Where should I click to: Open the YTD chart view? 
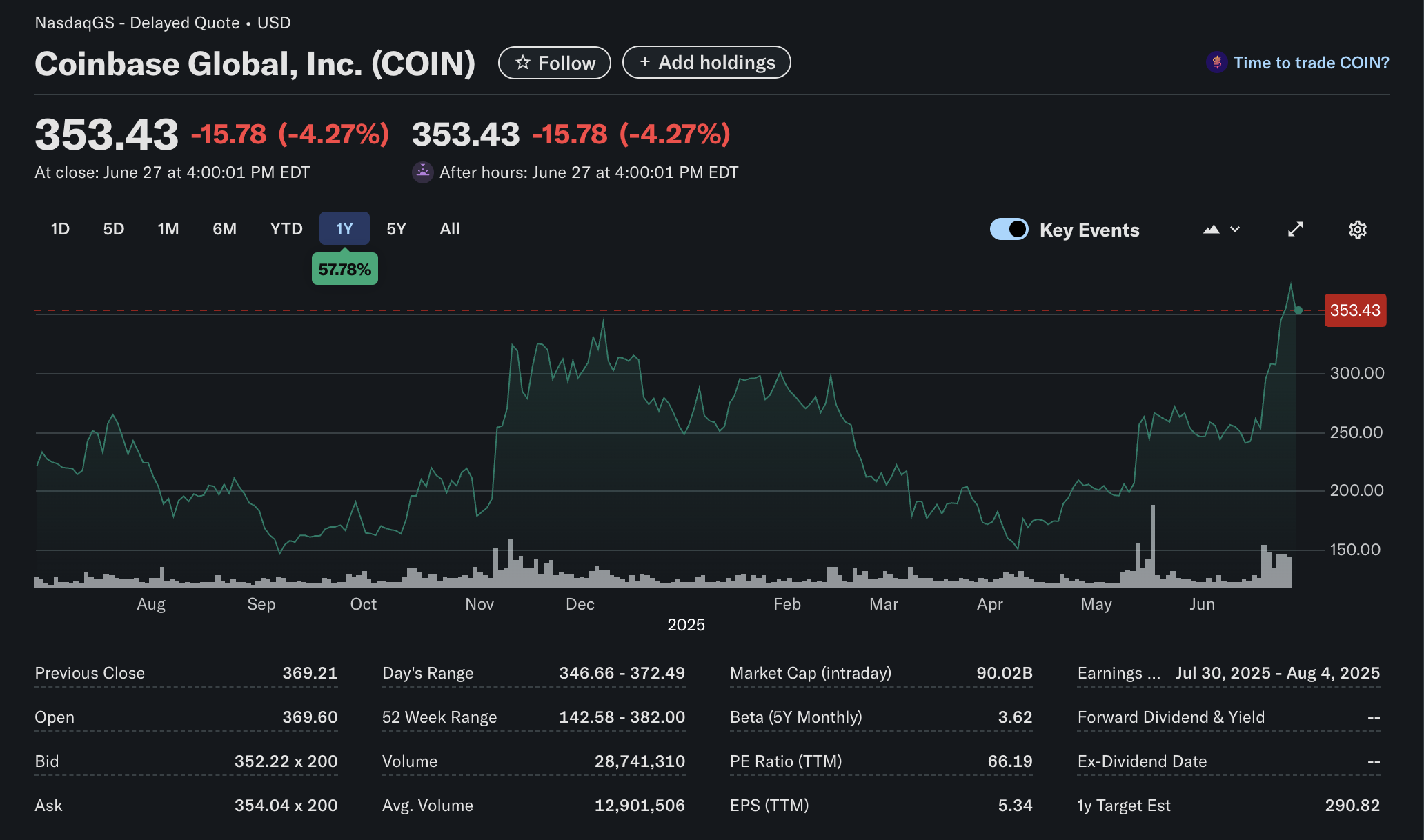286,229
